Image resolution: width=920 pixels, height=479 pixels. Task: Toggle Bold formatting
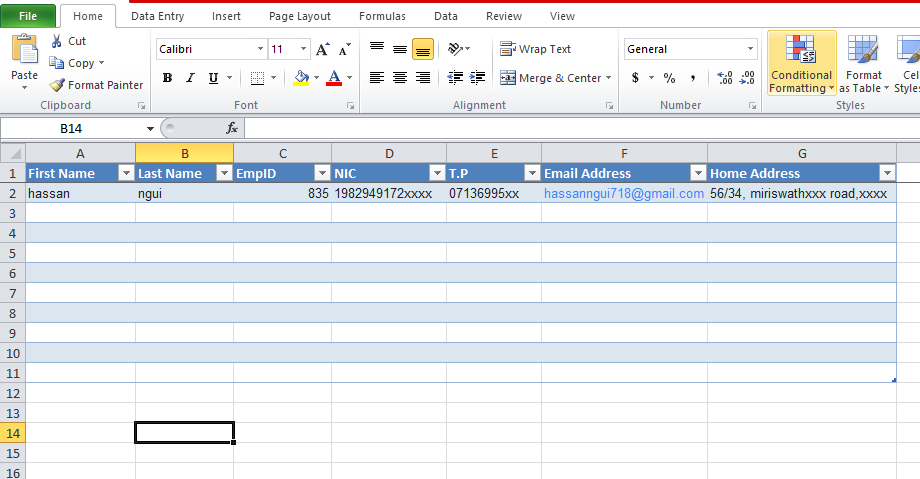click(x=167, y=78)
